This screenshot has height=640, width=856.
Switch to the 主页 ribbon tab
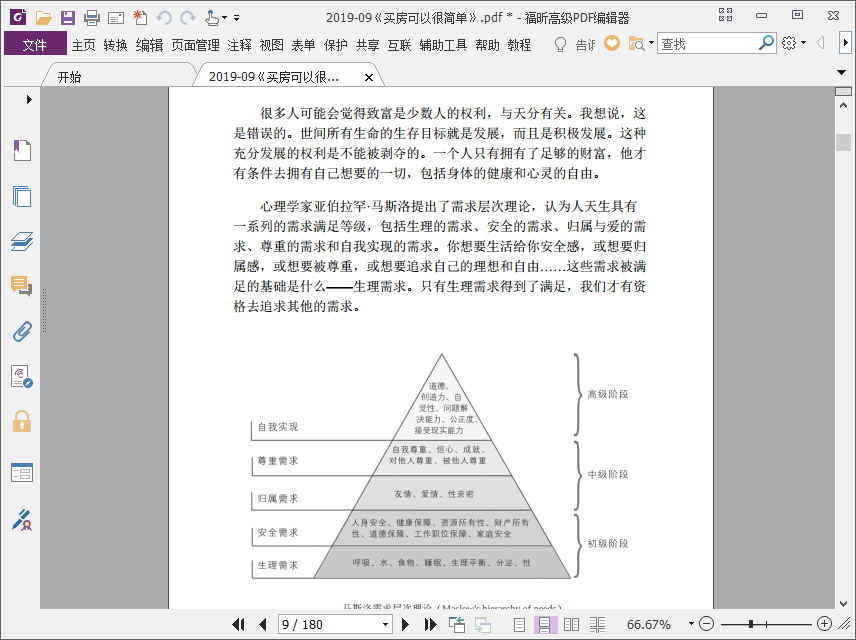coord(84,45)
